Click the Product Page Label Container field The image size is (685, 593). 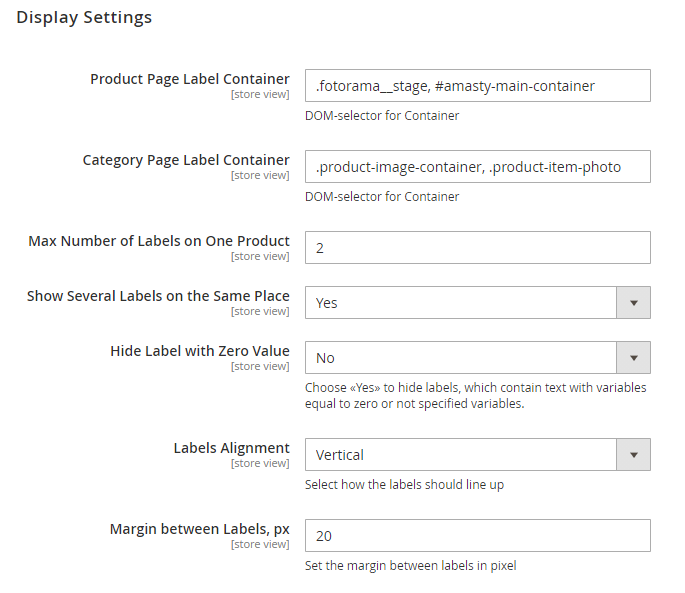[x=477, y=86]
